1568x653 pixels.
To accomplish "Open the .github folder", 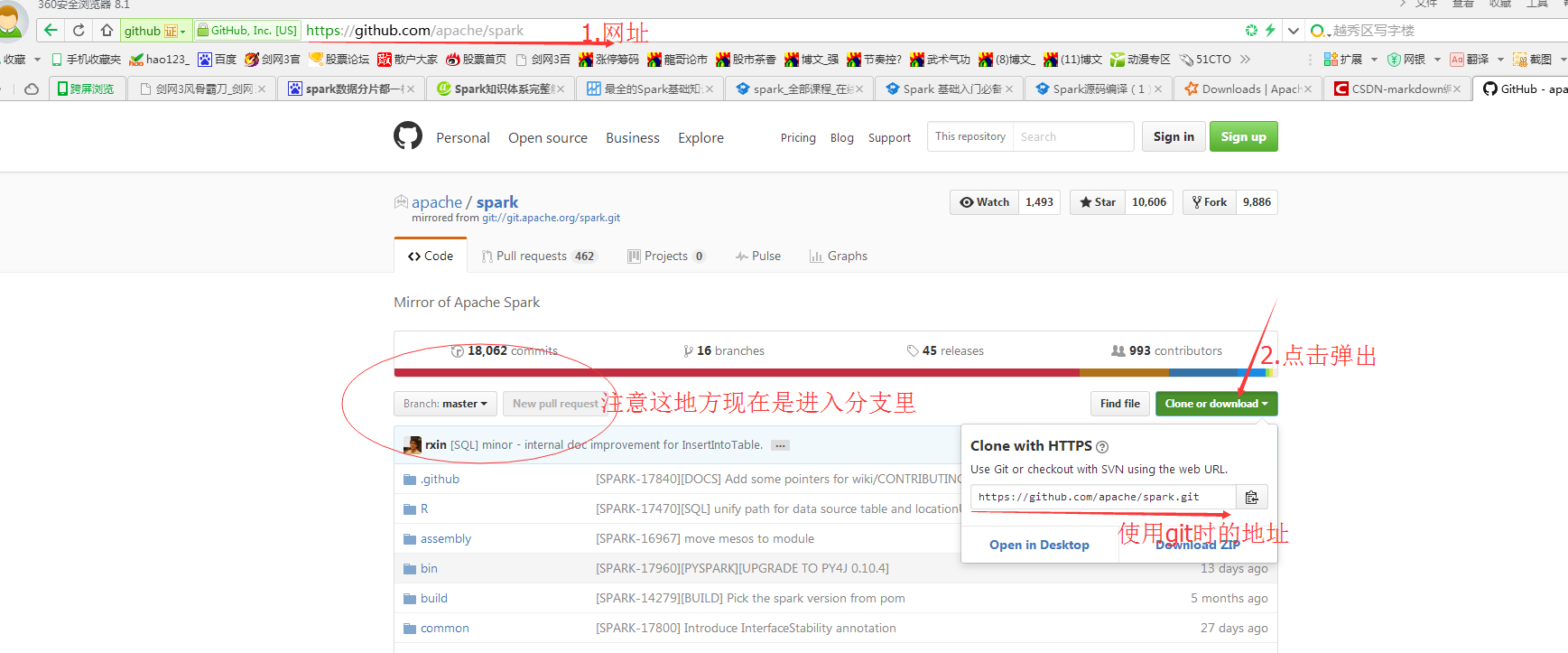I will (x=440, y=479).
